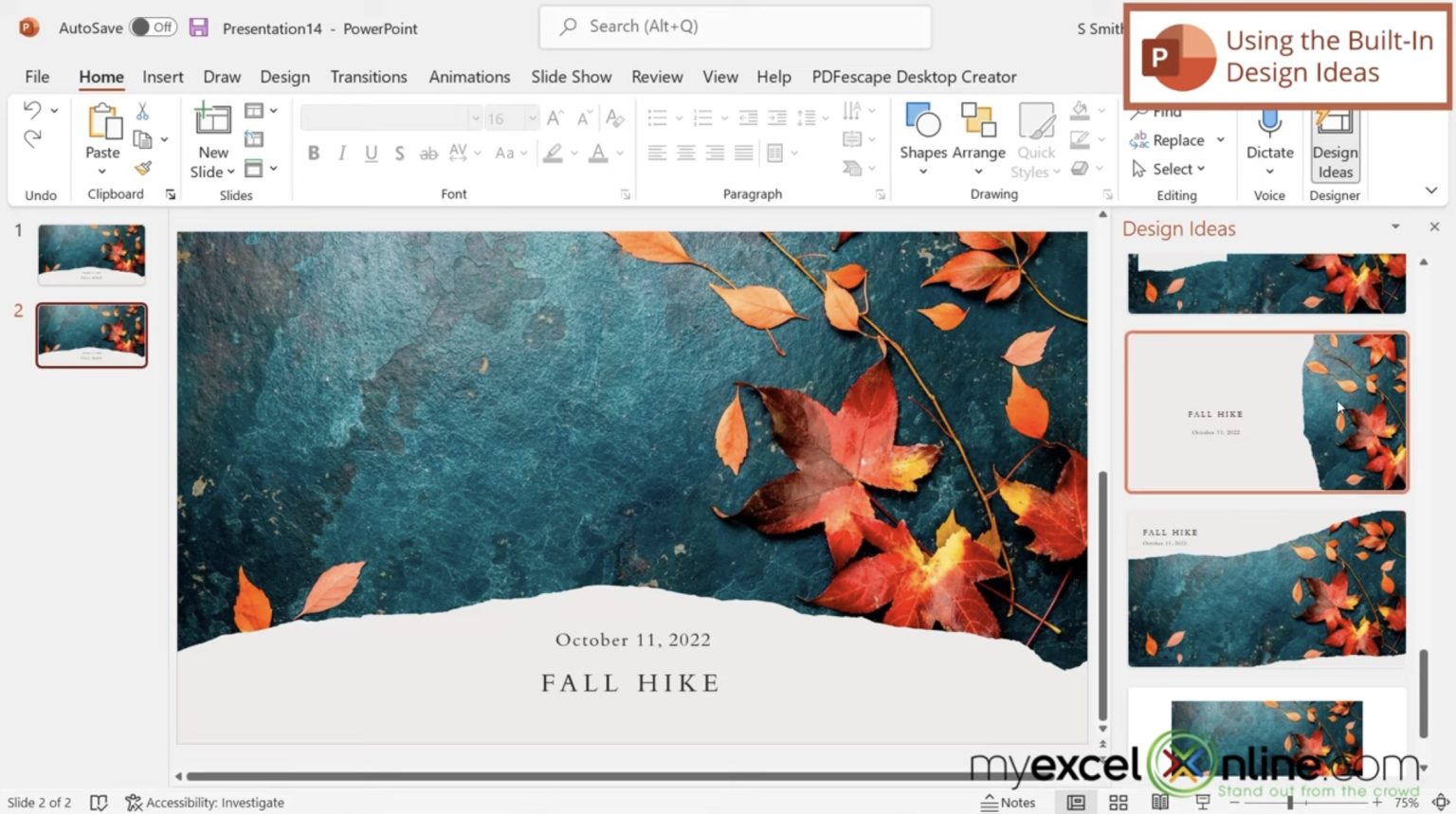Open Quick Styles in the Drawing group
Viewport: 1456px width, 814px height.
1034,139
